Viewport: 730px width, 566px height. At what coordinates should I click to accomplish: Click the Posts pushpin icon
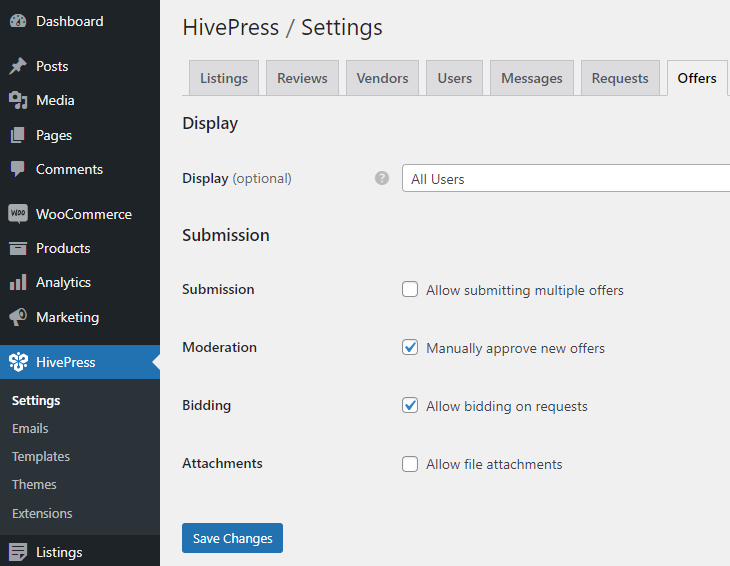click(18, 66)
